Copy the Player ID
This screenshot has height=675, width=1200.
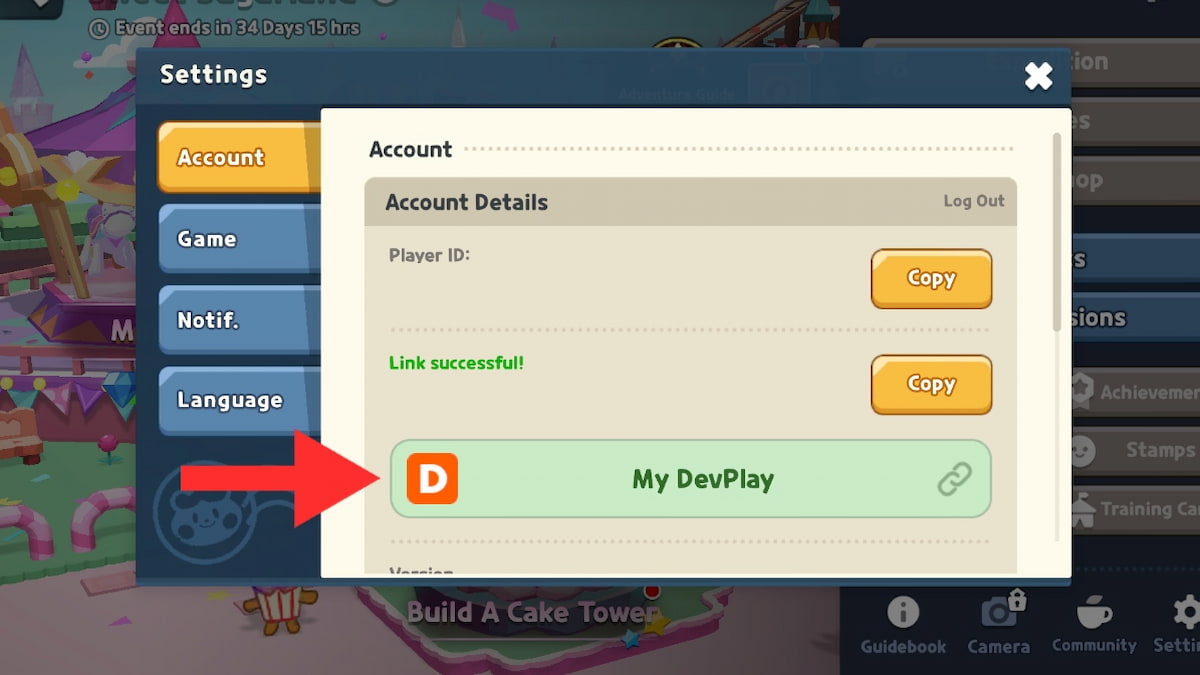click(x=931, y=279)
